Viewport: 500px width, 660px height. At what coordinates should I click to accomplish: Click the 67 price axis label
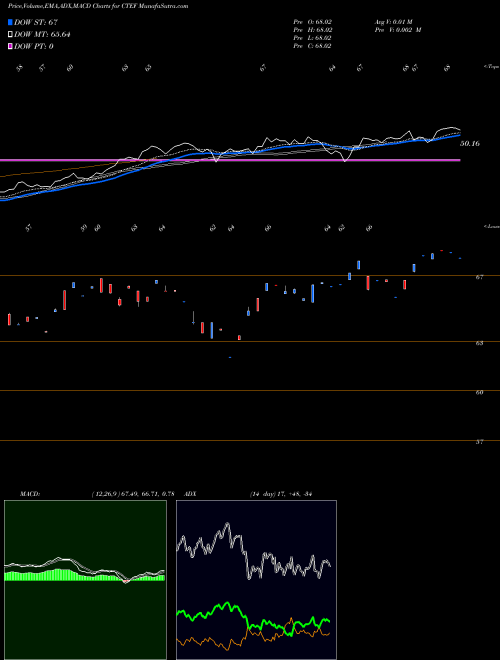[x=479, y=277]
